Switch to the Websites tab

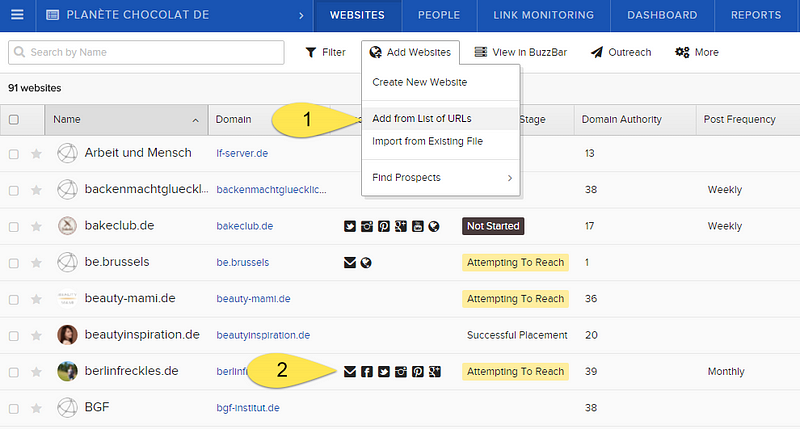click(x=357, y=15)
